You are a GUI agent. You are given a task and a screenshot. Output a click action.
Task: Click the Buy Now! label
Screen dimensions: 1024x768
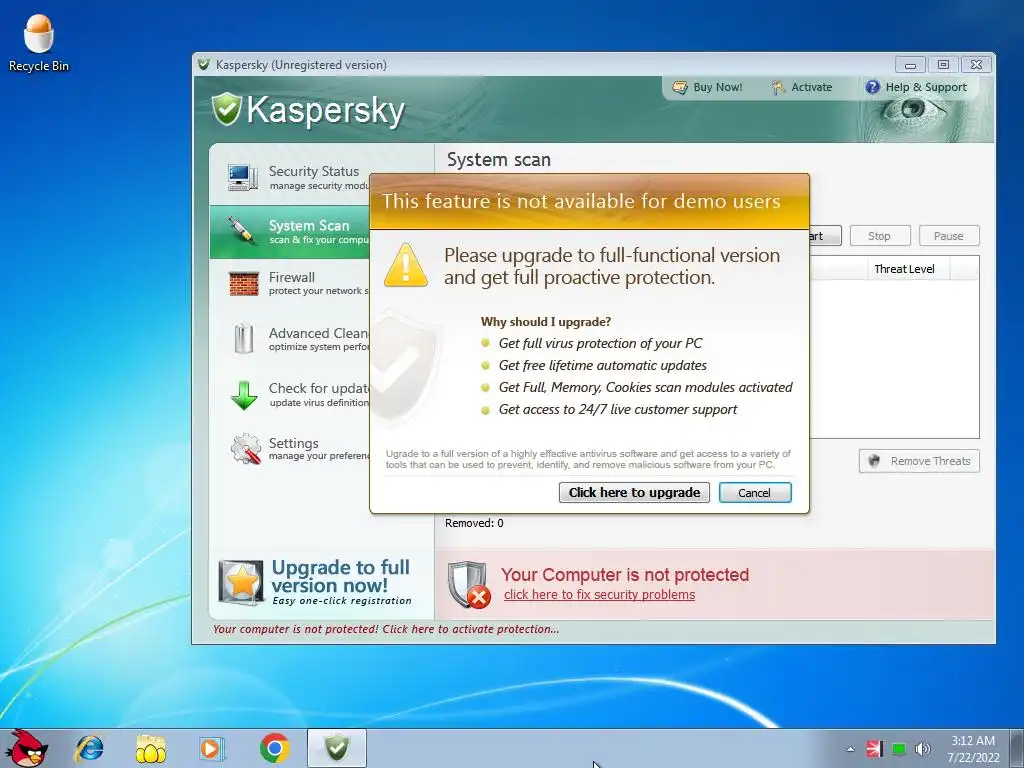(x=718, y=87)
